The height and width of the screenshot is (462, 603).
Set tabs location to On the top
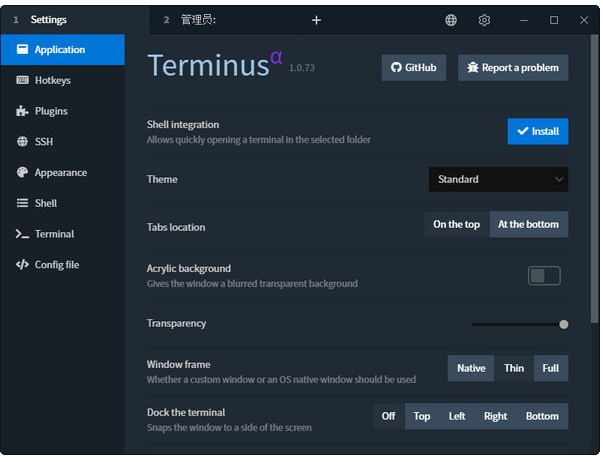[456, 225]
